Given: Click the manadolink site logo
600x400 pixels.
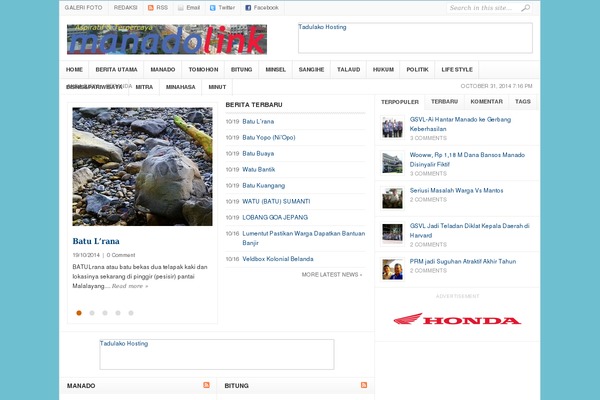Looking at the screenshot, I should (167, 39).
